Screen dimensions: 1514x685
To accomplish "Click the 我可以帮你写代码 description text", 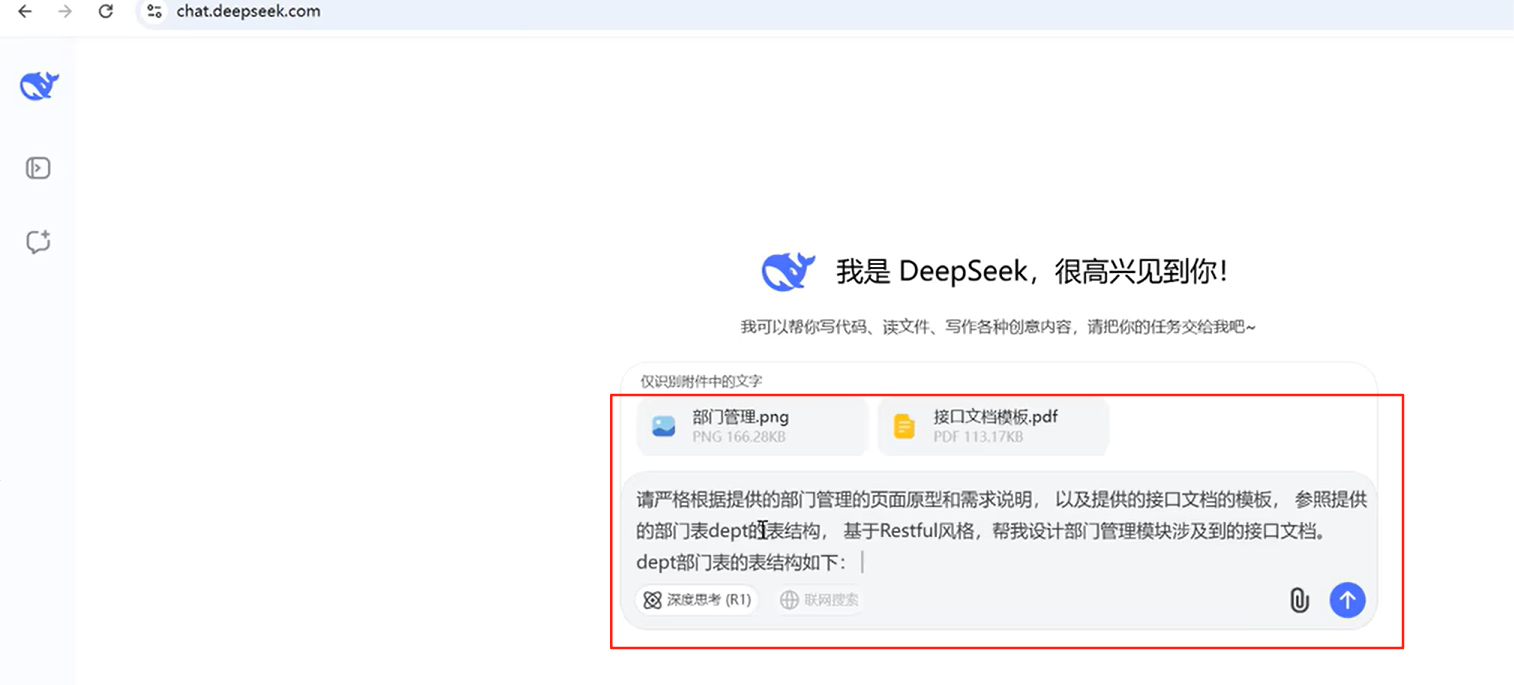I will click(998, 327).
